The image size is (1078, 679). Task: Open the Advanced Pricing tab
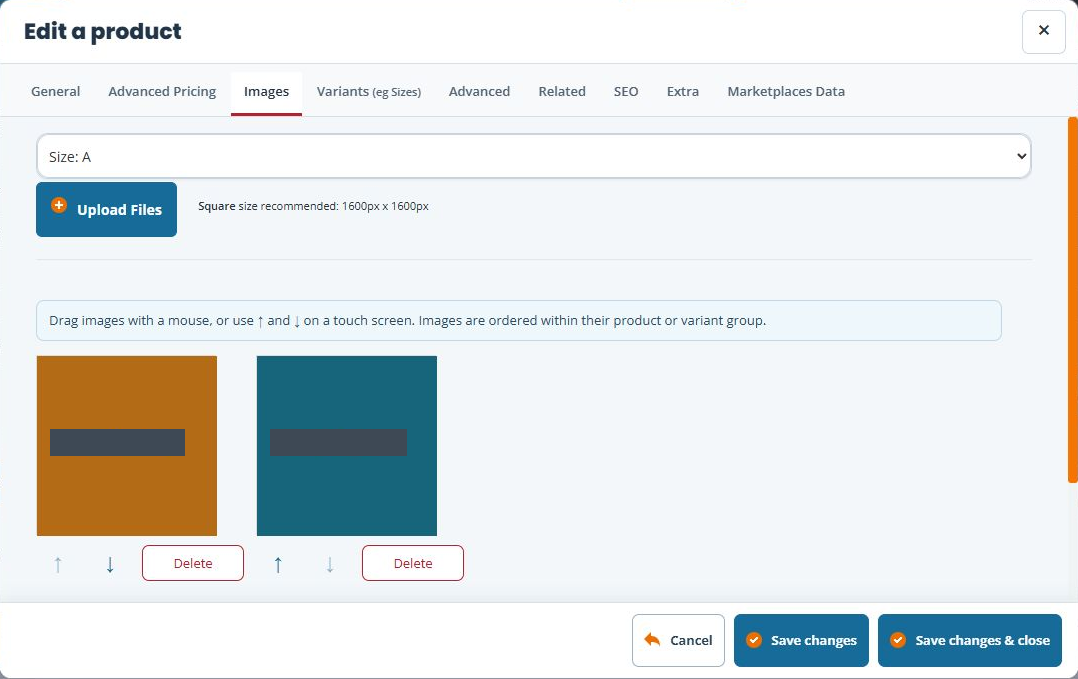click(x=162, y=91)
